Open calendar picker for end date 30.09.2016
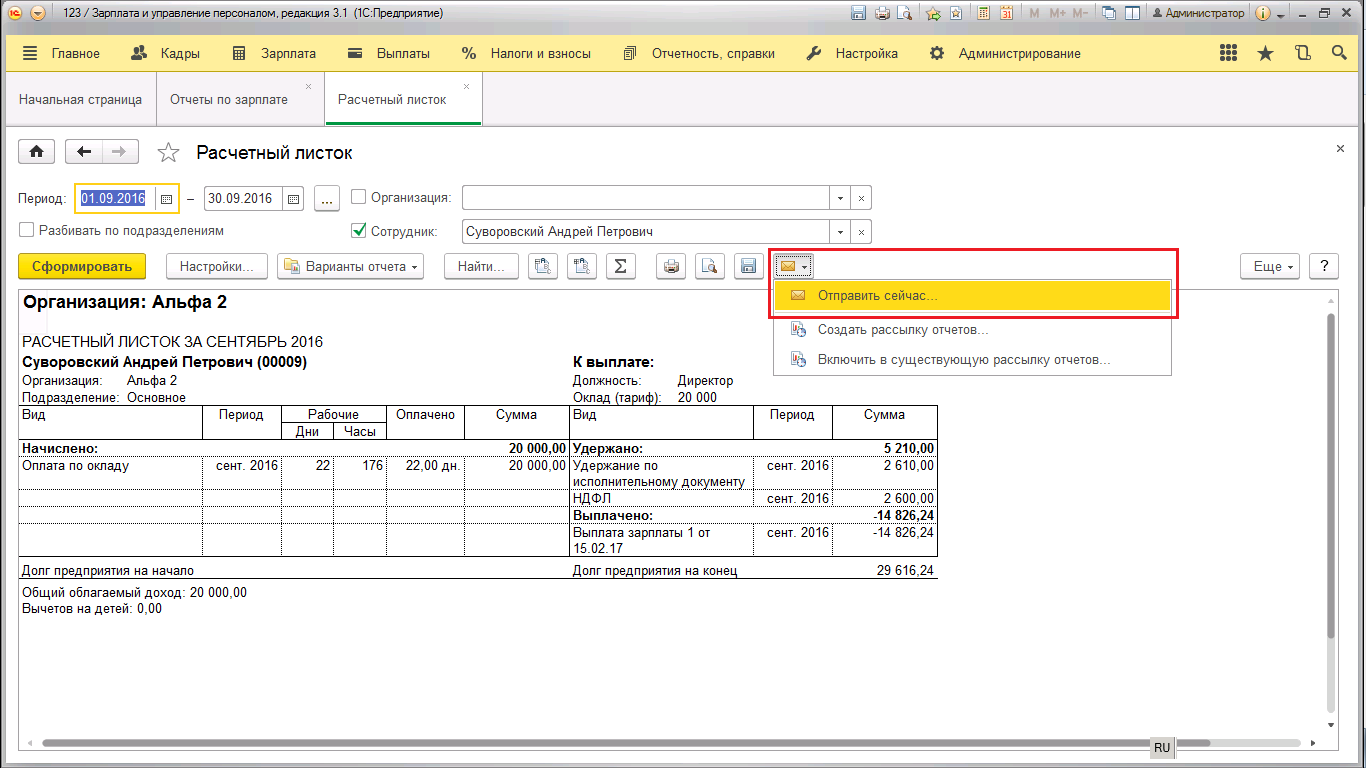This screenshot has height=768, width=1366. click(x=294, y=199)
